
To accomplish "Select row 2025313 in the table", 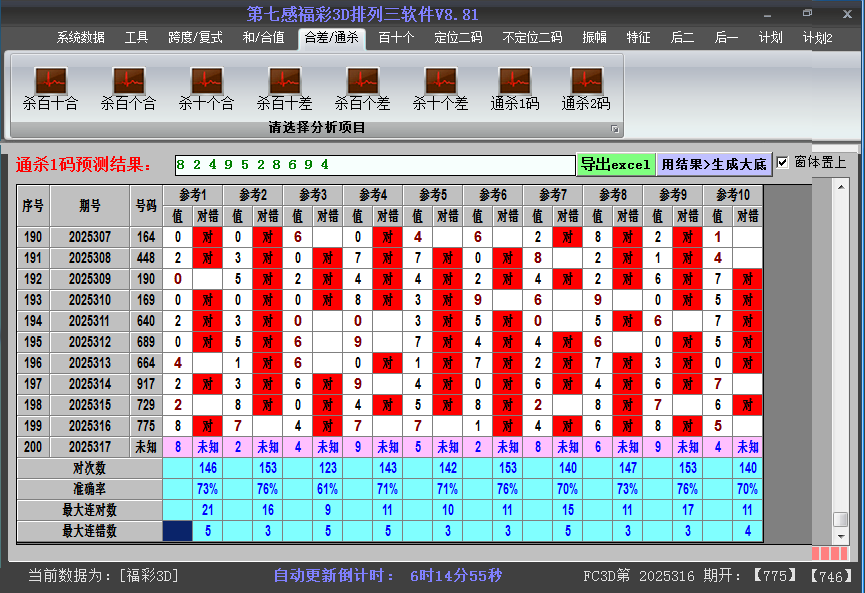I will coord(91,362).
